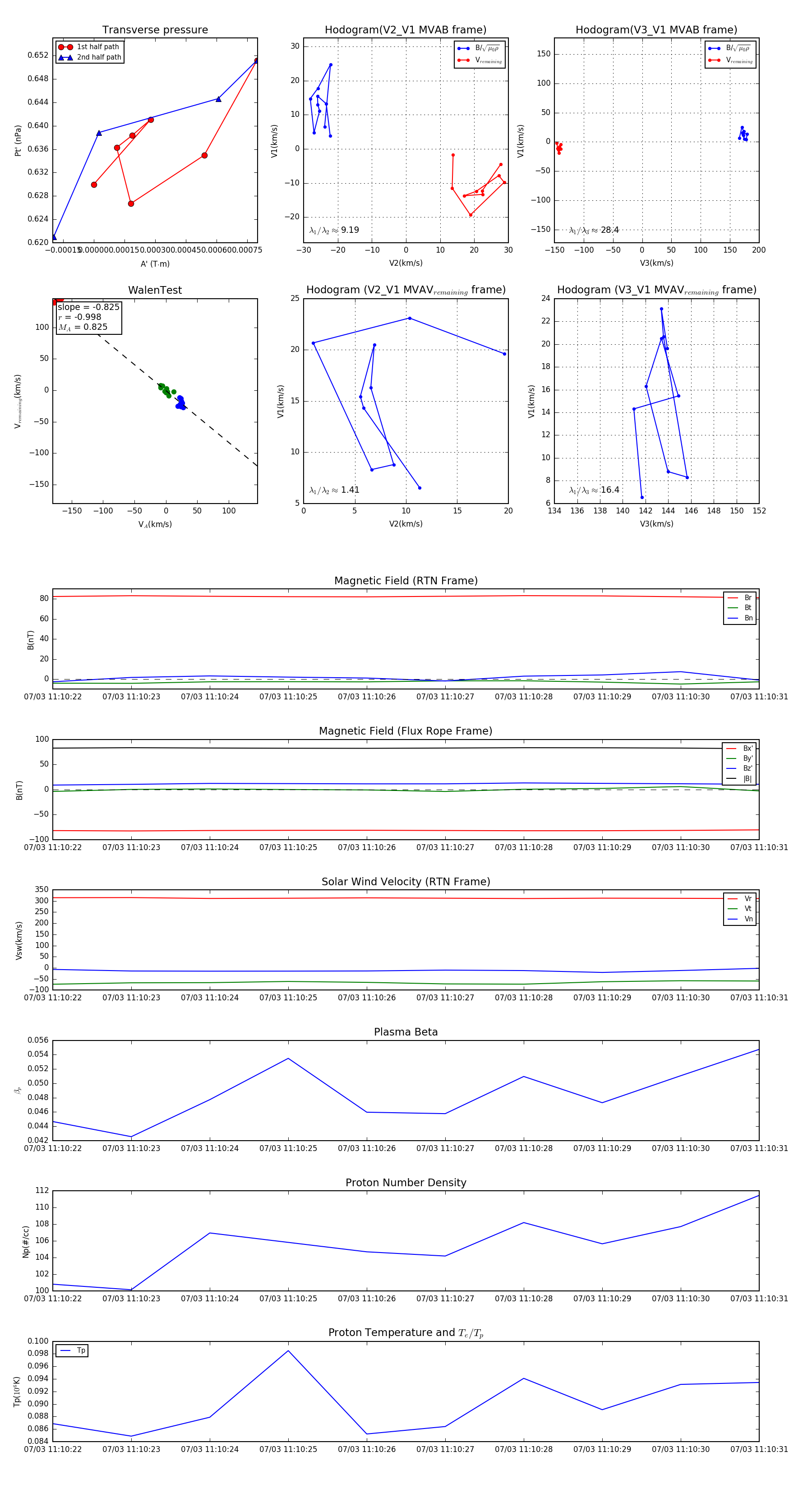Click the λ1/λ3 ≈ 28.4 annotation
This screenshot has width=812, height=1489.
[x=594, y=230]
